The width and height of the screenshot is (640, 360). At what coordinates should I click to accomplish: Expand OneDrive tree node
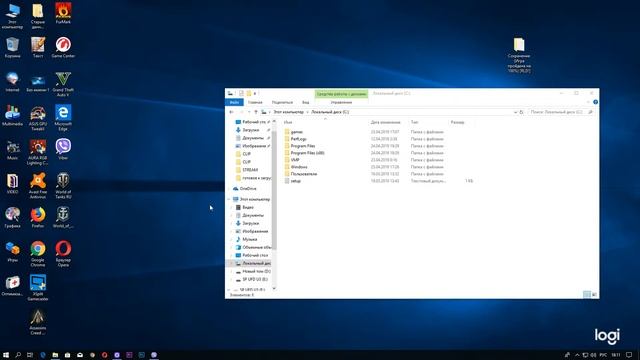coord(229,189)
